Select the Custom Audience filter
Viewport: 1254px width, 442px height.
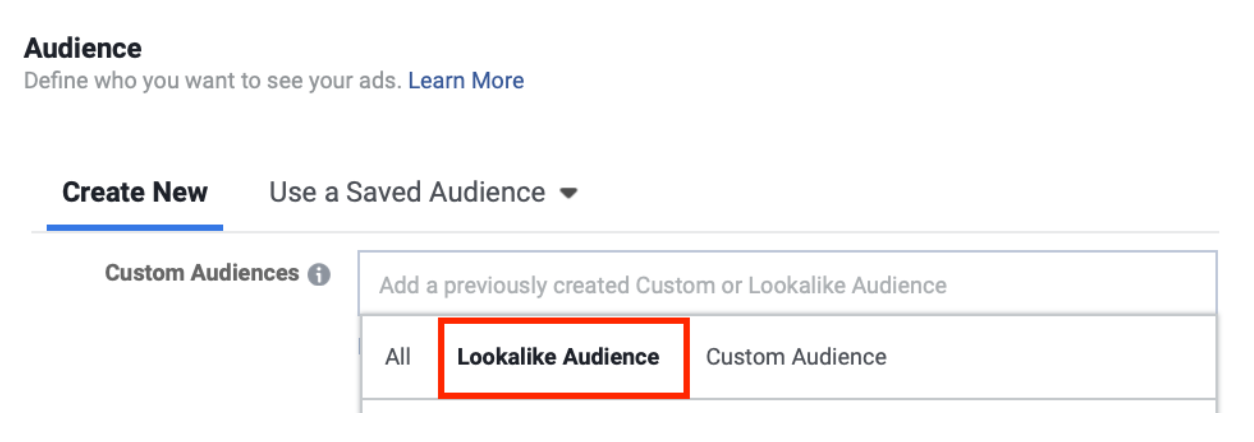[x=796, y=357]
